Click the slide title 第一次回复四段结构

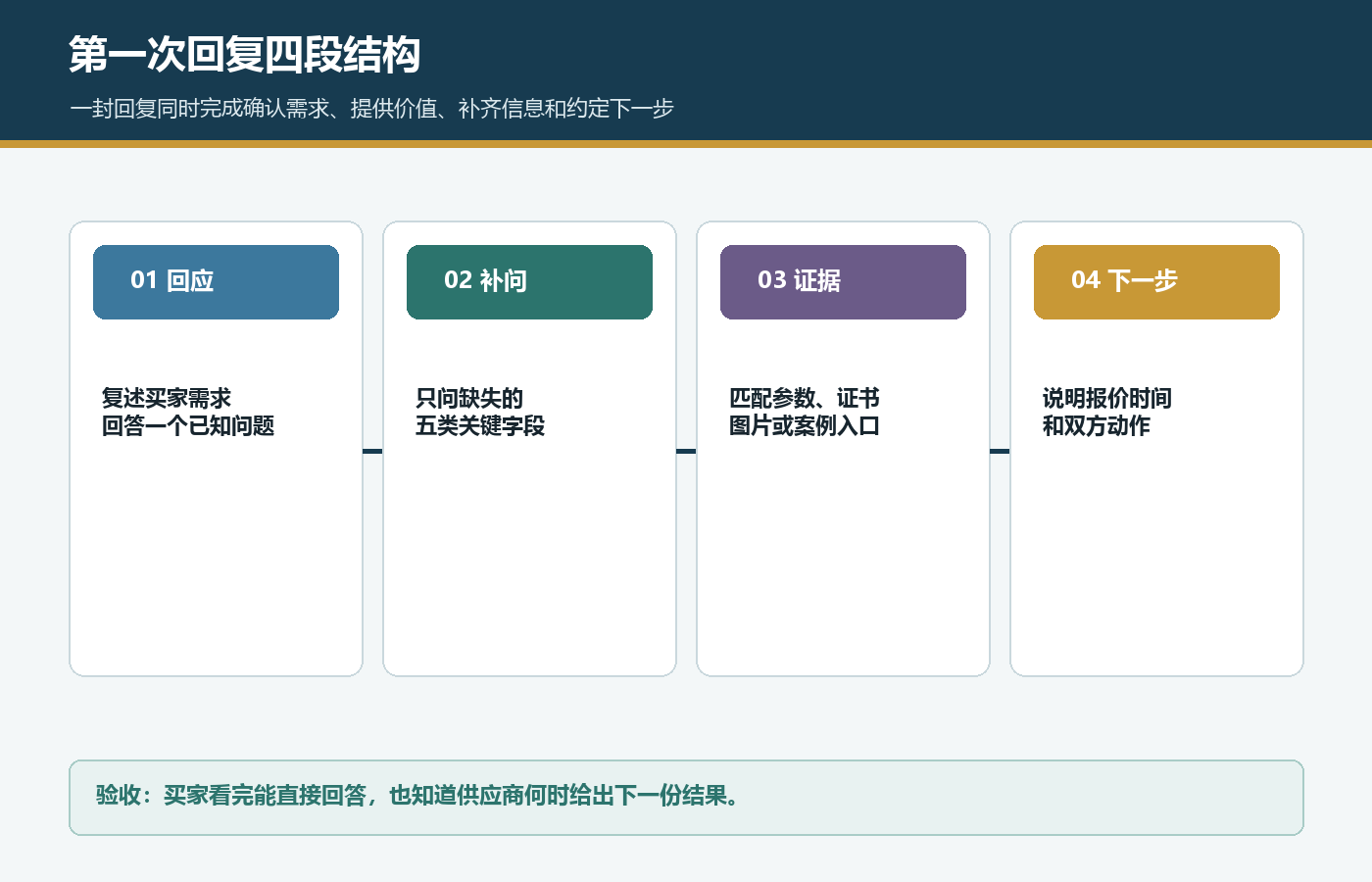pyautogui.click(x=245, y=55)
